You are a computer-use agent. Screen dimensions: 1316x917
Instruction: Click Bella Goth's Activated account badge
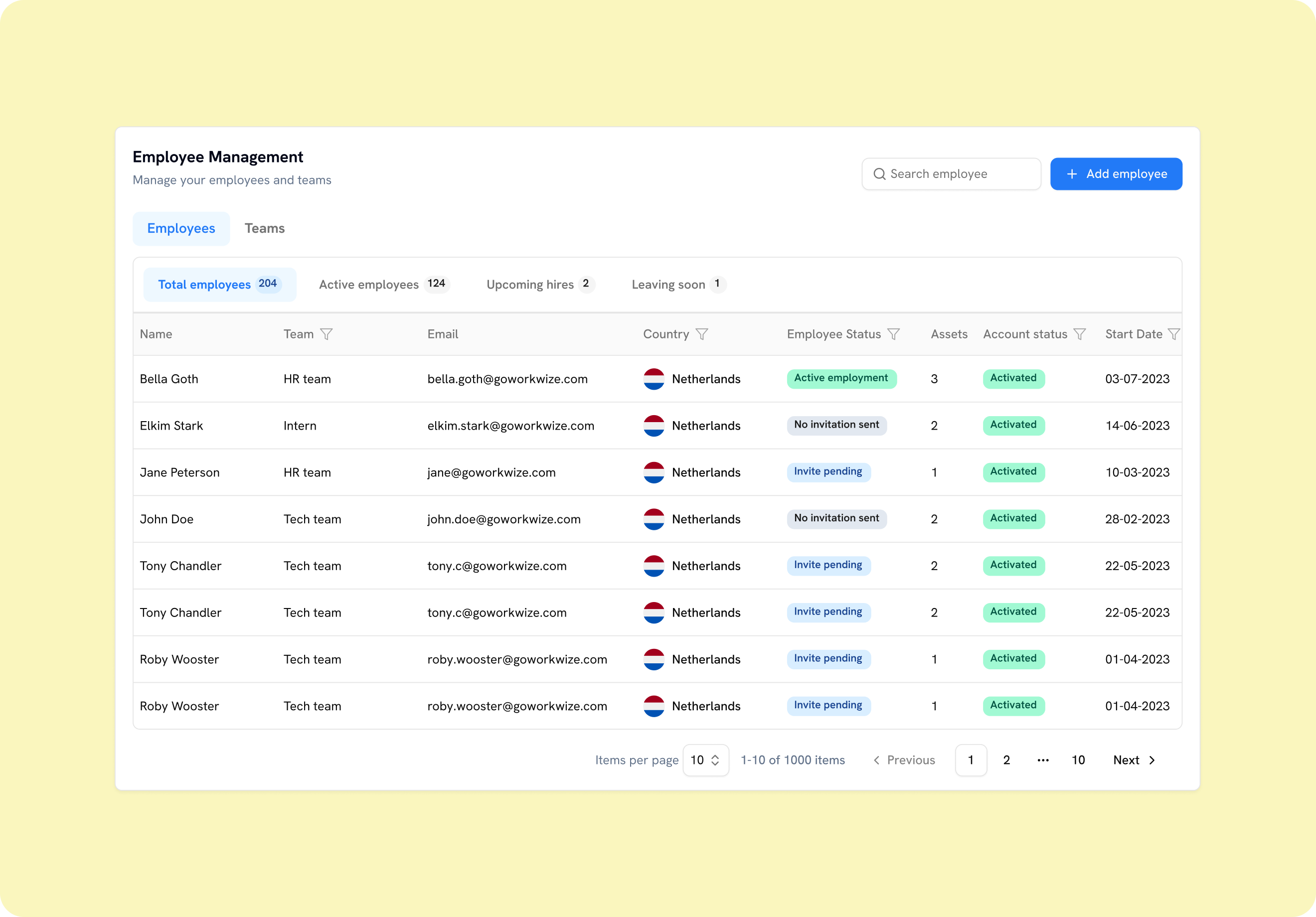click(1013, 378)
